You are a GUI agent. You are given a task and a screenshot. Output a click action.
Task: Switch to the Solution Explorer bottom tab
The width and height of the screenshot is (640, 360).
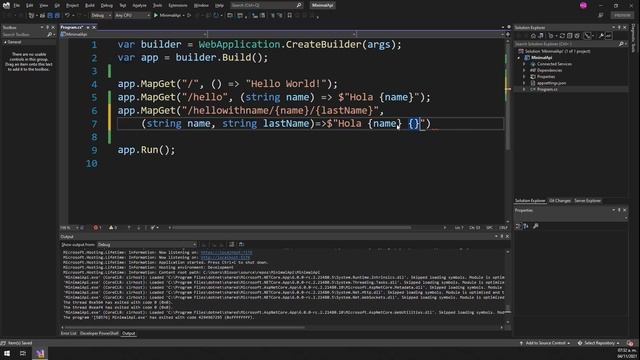(530, 201)
